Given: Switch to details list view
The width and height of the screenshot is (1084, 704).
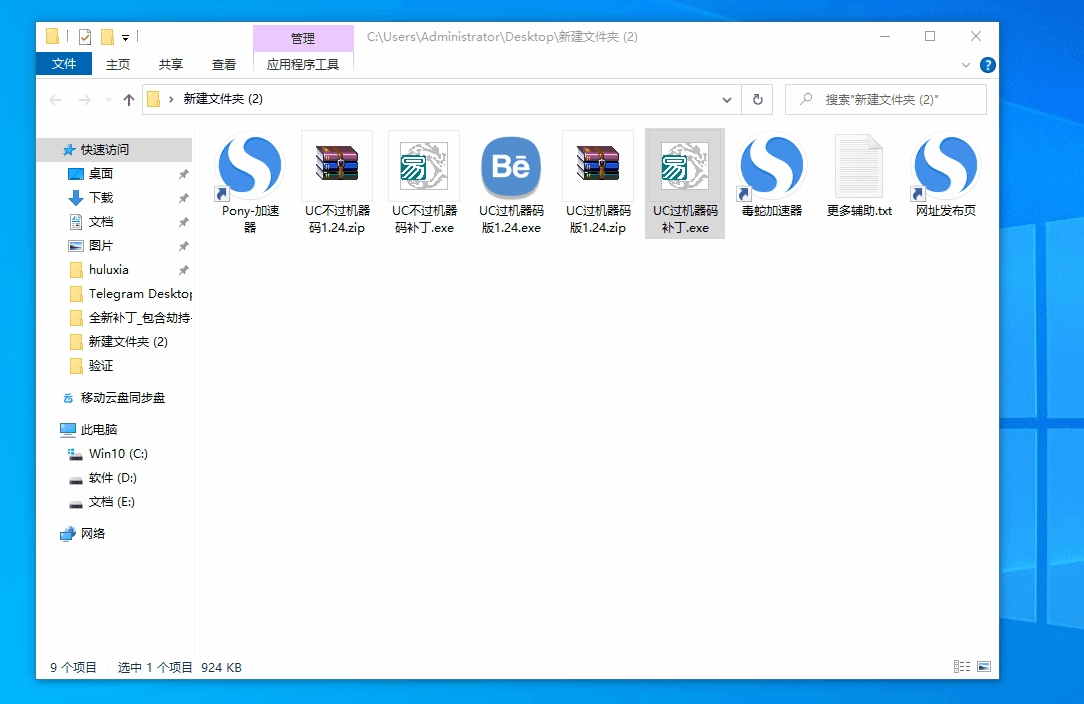Looking at the screenshot, I should [962, 667].
